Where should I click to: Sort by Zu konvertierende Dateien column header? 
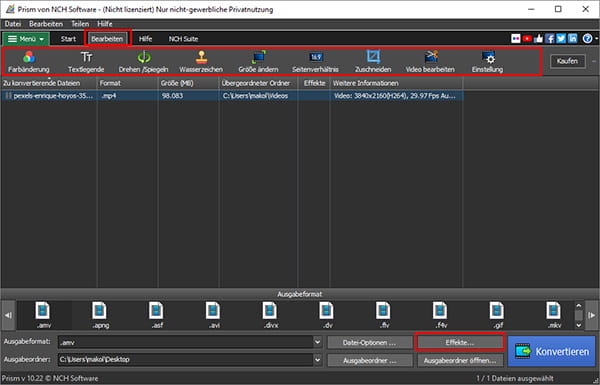pos(49,83)
